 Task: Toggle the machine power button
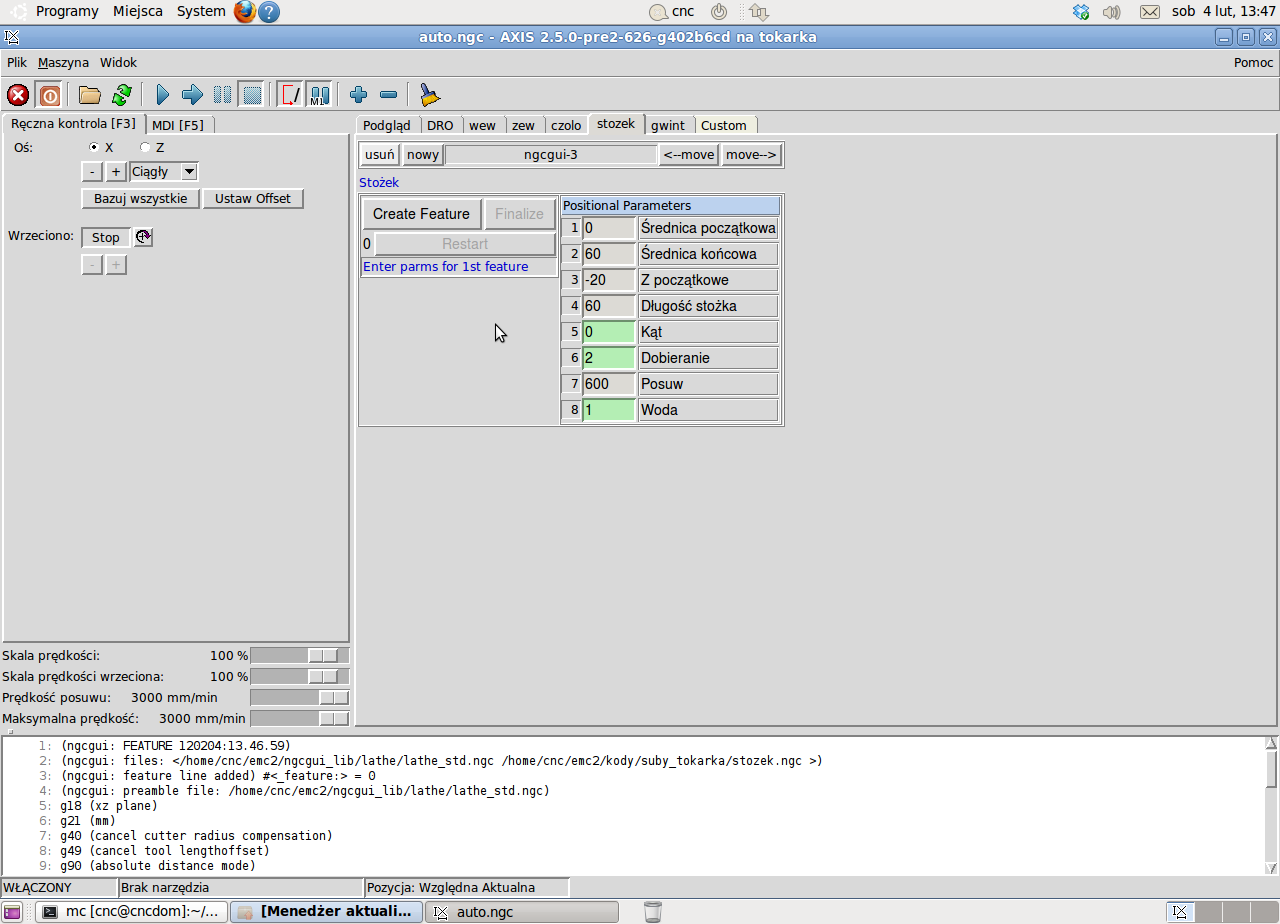pos(49,95)
